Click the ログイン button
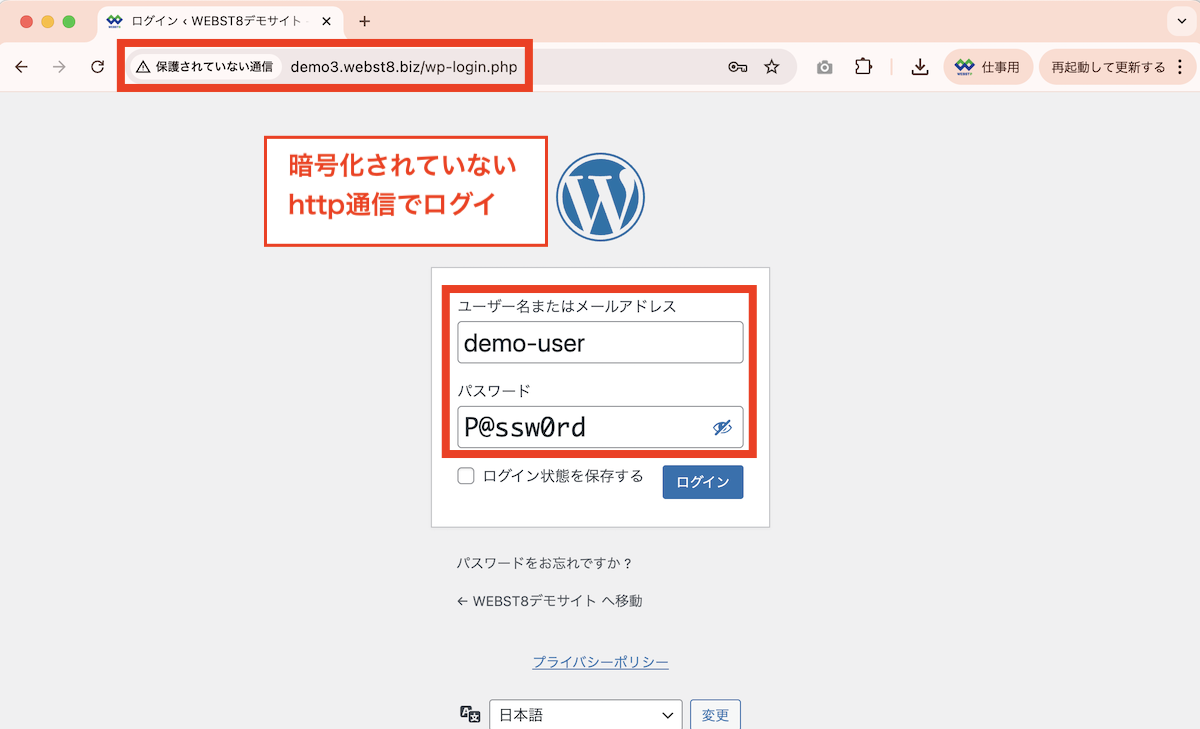 (x=702, y=482)
